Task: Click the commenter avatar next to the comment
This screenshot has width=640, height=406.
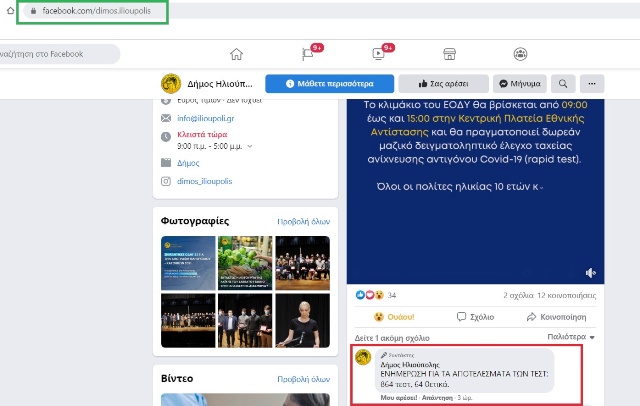Action: click(x=363, y=357)
